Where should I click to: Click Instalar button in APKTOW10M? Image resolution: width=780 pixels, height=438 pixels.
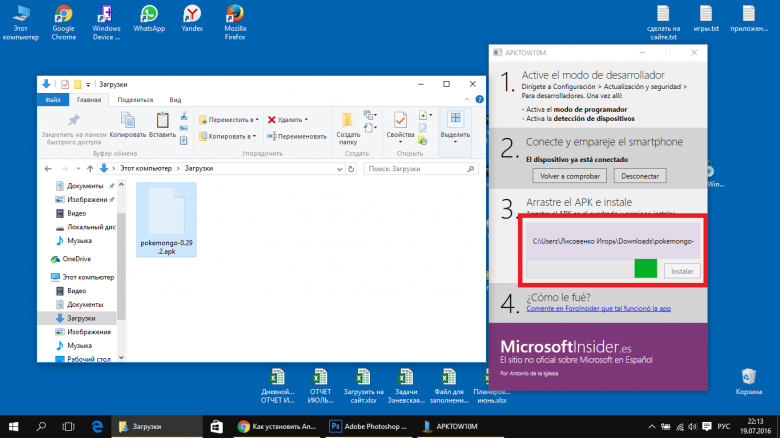point(682,271)
